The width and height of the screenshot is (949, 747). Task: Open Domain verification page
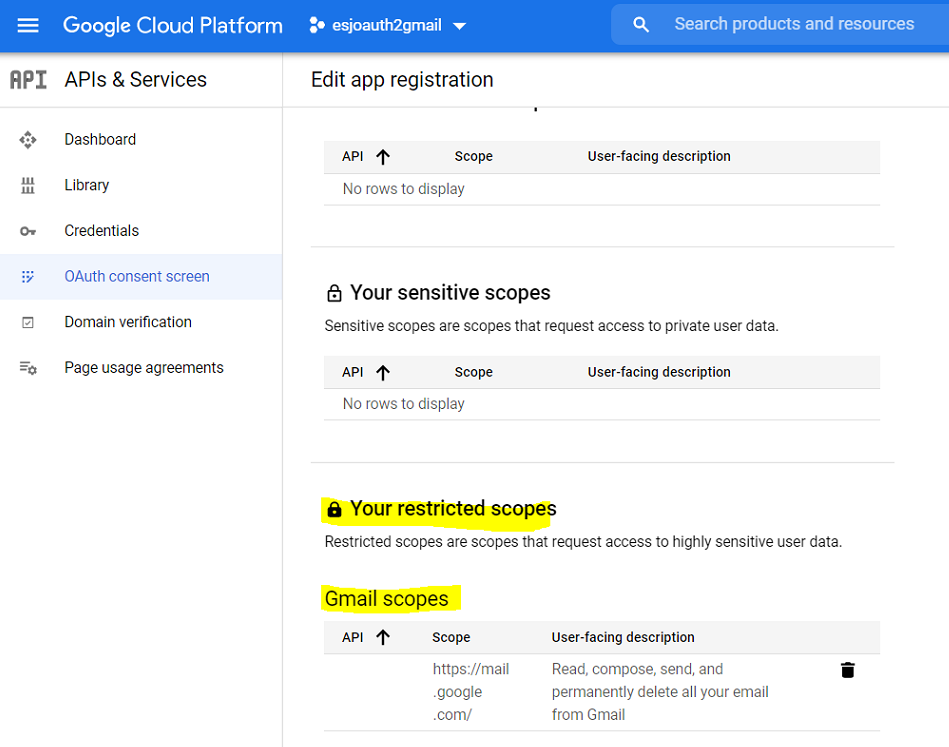coord(128,322)
